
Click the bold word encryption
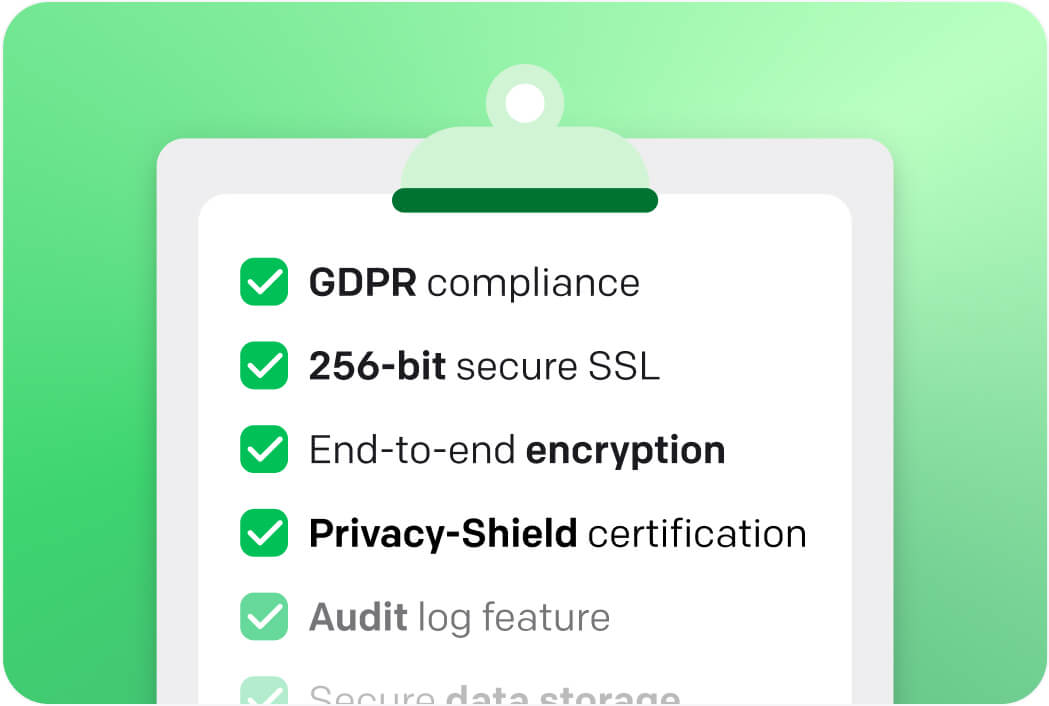coord(625,451)
